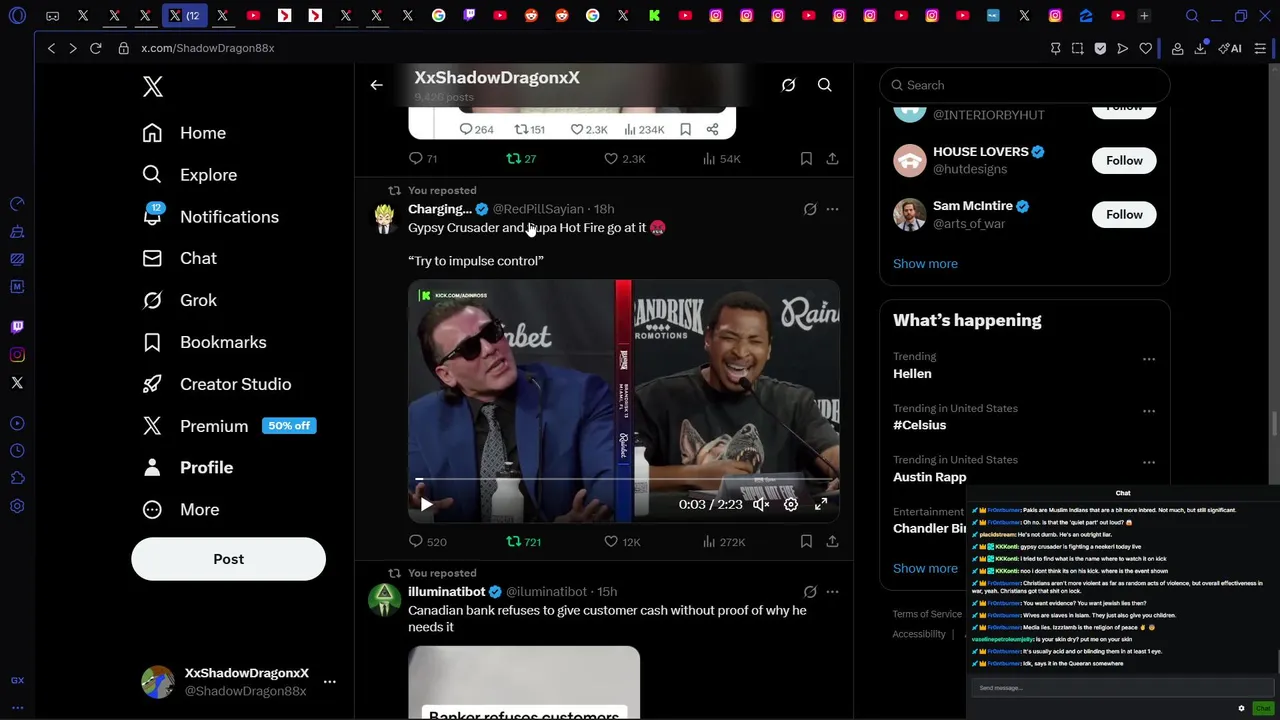Share the post with 54K views
The height and width of the screenshot is (720, 1280).
[x=832, y=159]
